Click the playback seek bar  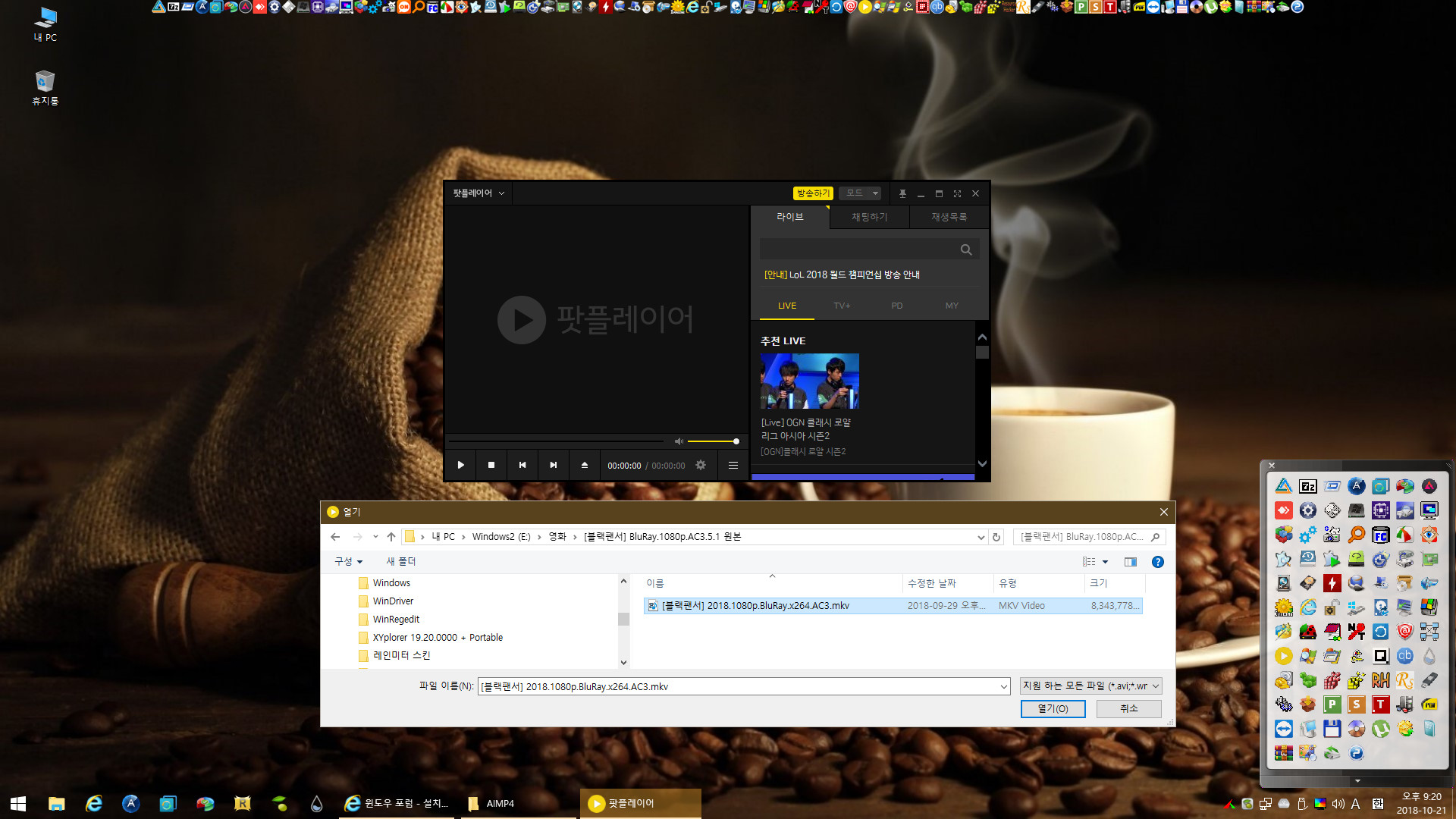click(556, 441)
